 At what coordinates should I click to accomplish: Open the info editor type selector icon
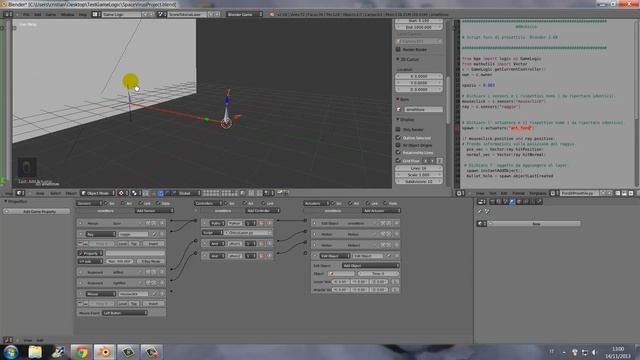8,14
